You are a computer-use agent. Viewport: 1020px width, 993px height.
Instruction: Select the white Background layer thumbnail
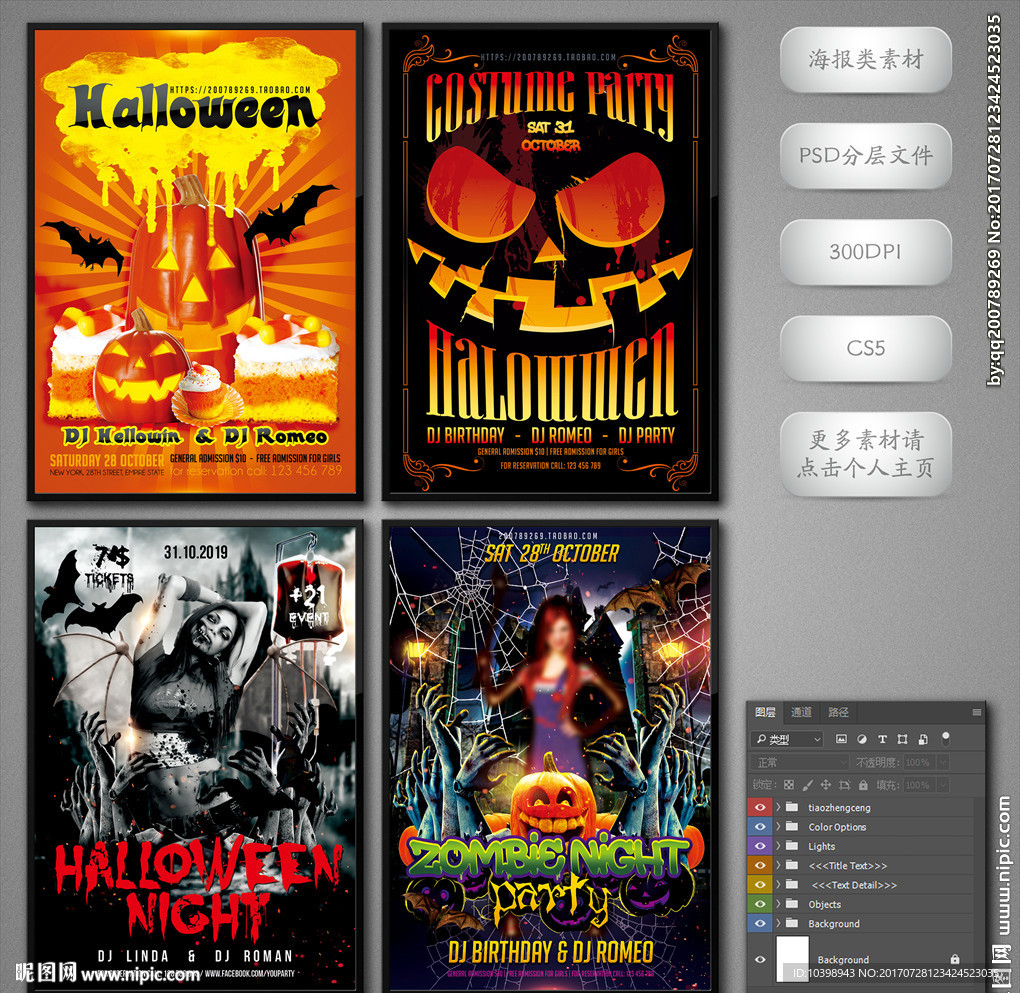click(x=793, y=959)
